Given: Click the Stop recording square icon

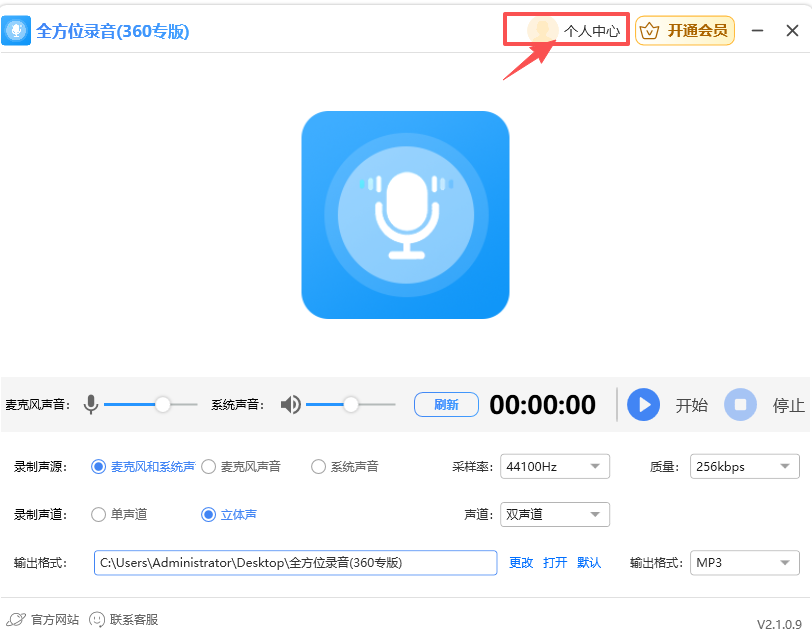Looking at the screenshot, I should 740,405.
